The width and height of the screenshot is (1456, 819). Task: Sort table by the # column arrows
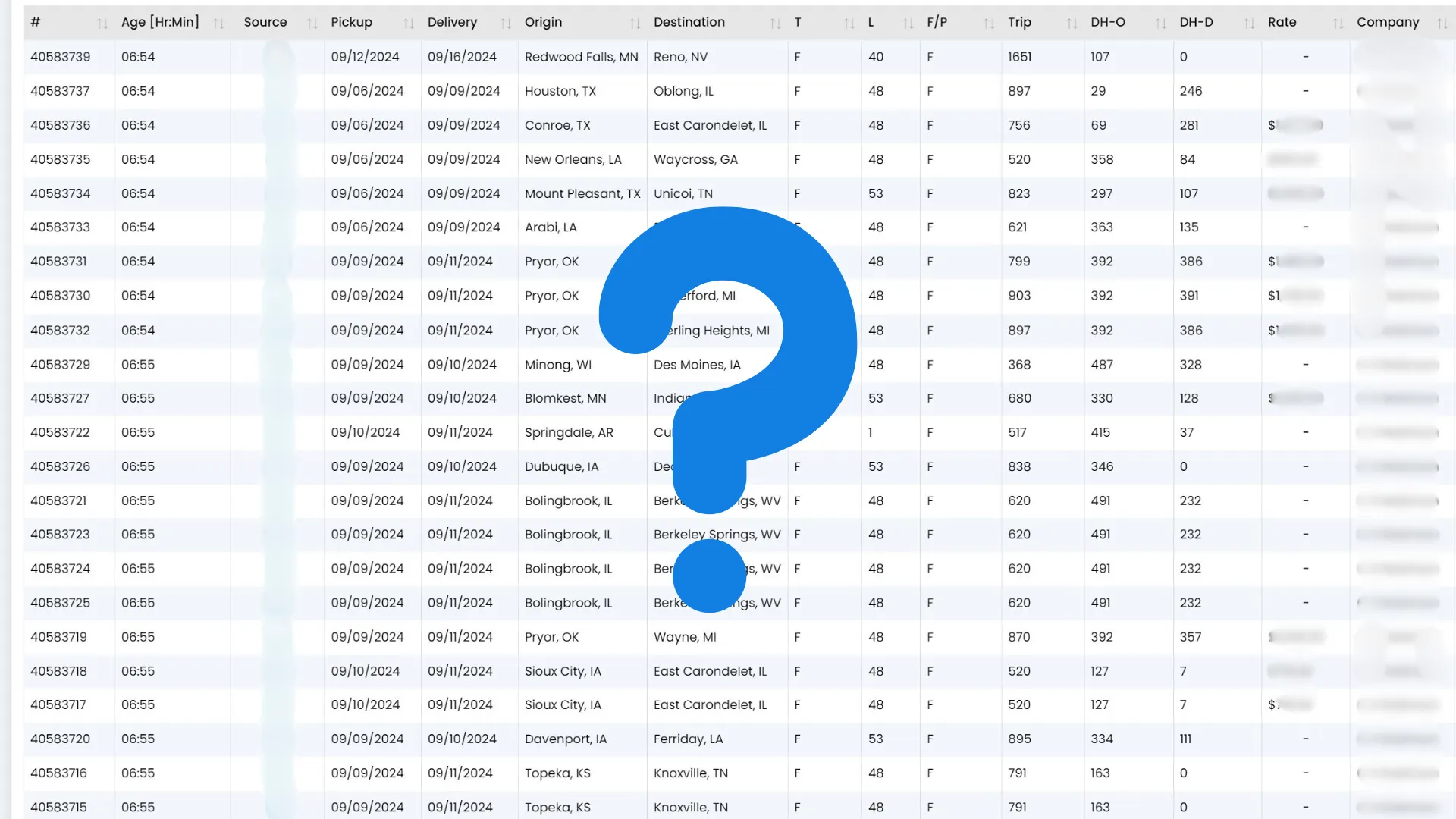102,24
